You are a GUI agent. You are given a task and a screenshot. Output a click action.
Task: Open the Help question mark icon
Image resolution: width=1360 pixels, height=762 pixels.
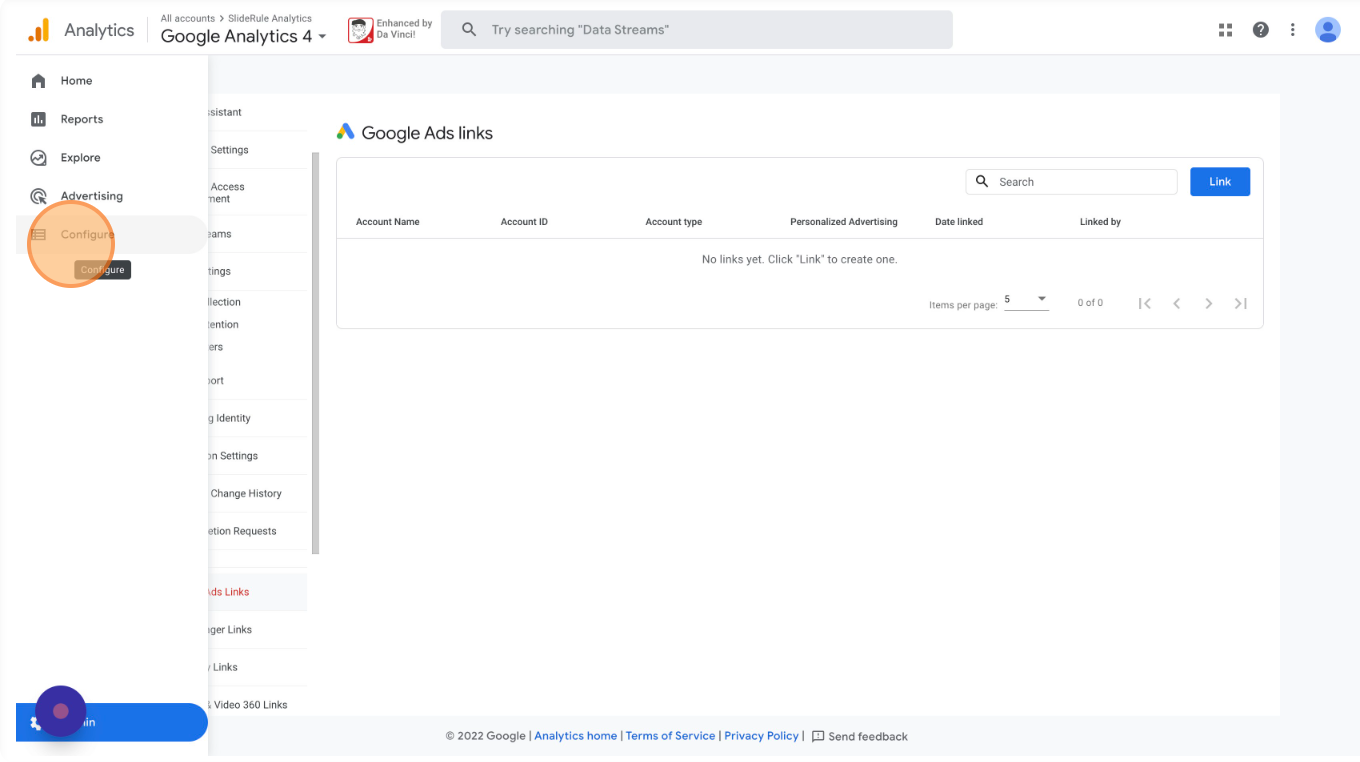[1260, 30]
